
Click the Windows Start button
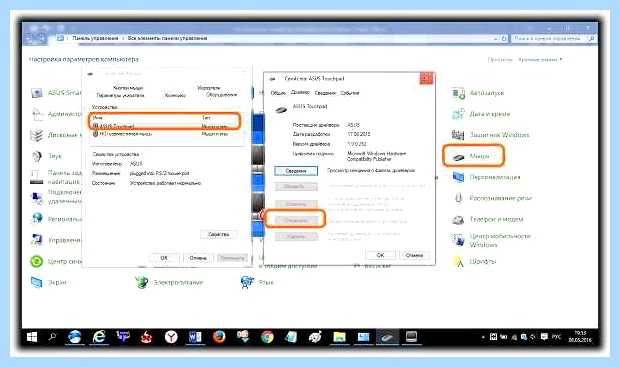click(32, 337)
